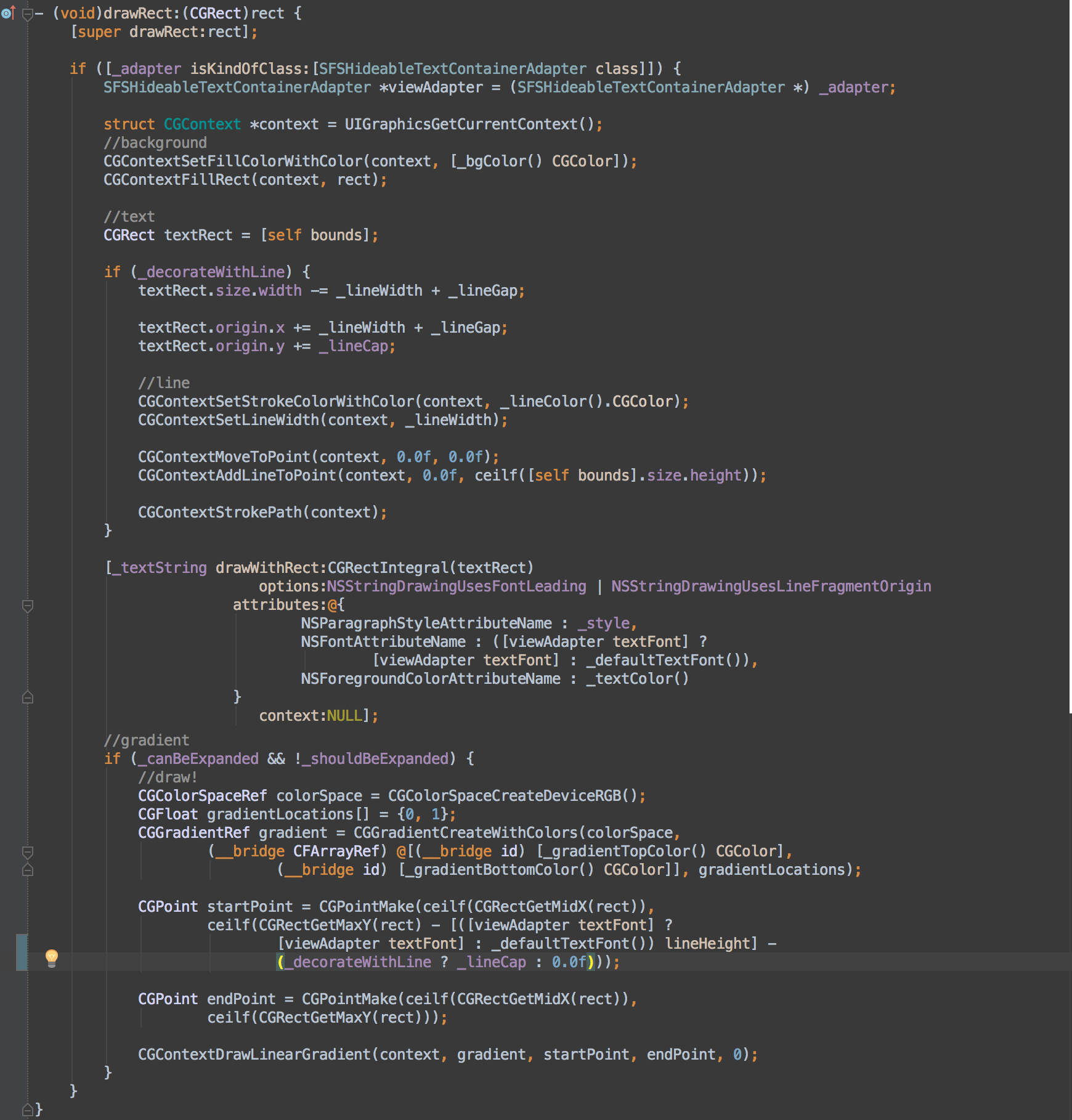The height and width of the screenshot is (1120, 1072).
Task: Click _lineCap on the origin.y line
Action: pyautogui.click(x=354, y=346)
